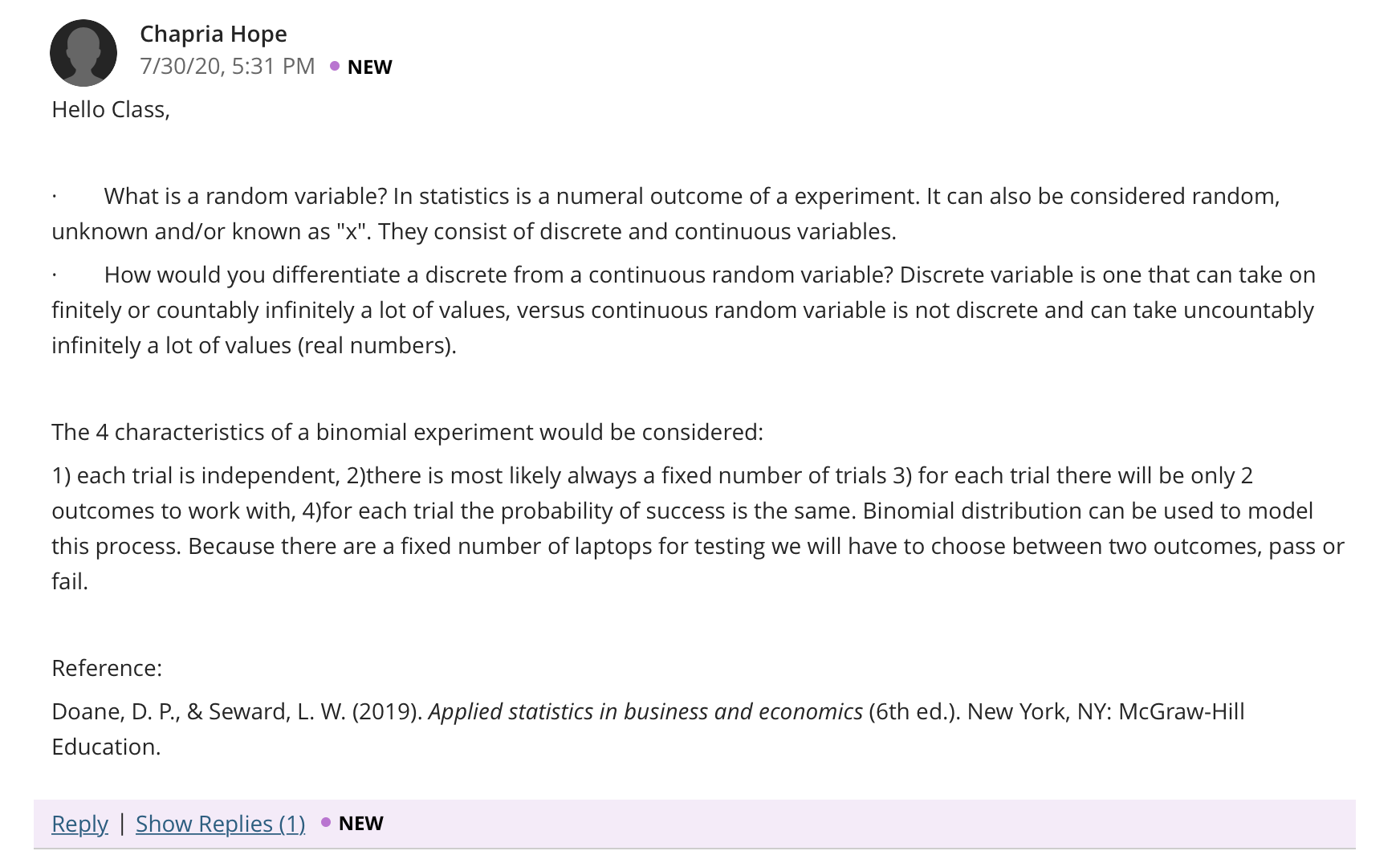The image size is (1400, 851).
Task: Click the 'Reference:' heading
Action: 107,668
